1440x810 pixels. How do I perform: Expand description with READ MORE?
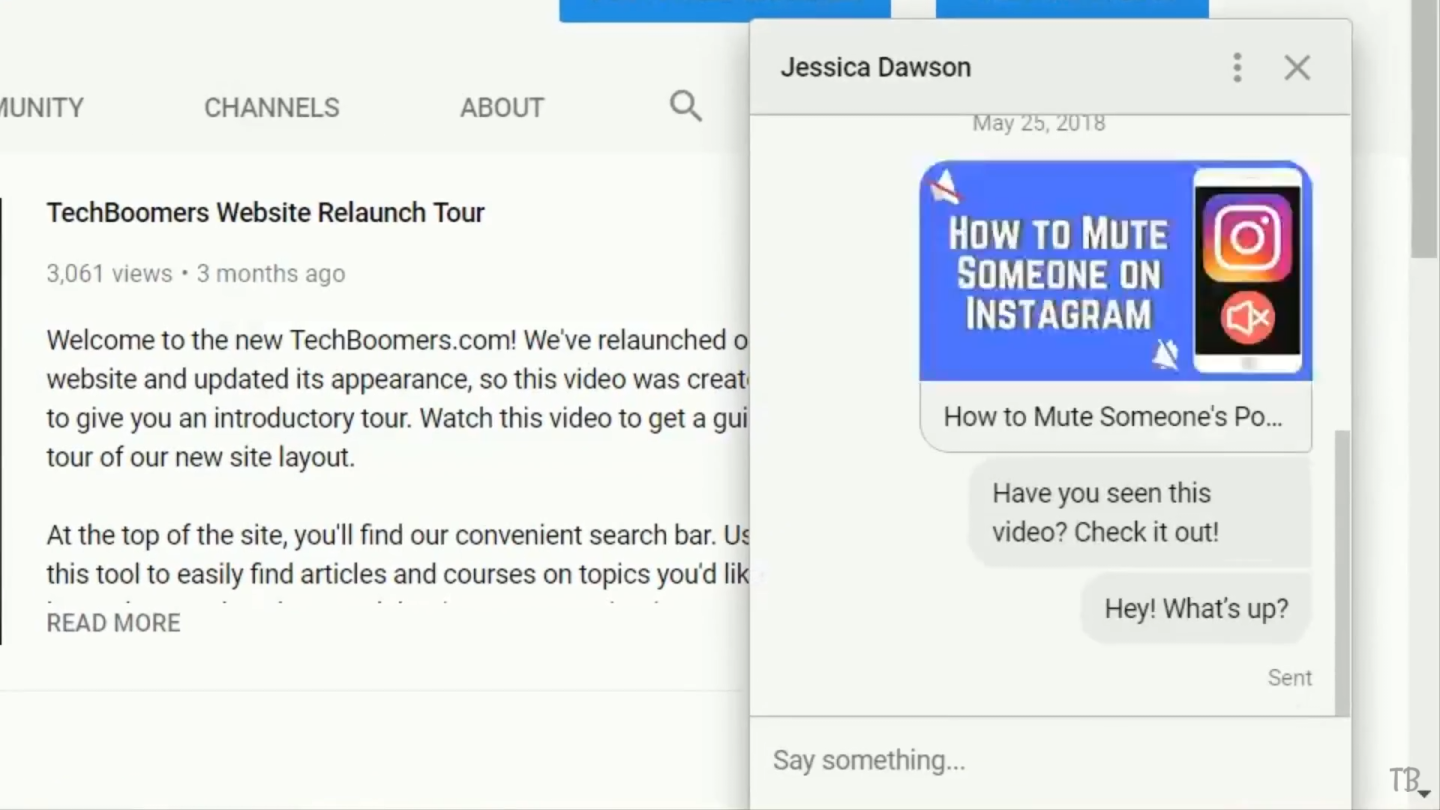[x=113, y=623]
